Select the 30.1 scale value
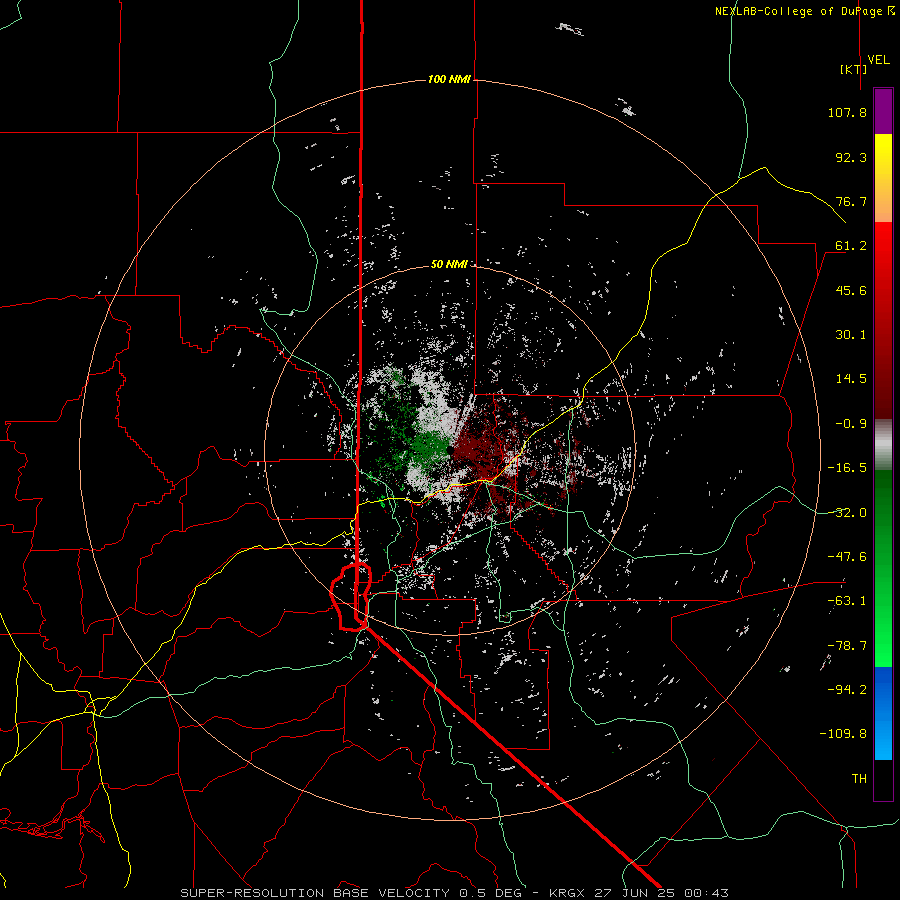The width and height of the screenshot is (900, 900). click(851, 335)
